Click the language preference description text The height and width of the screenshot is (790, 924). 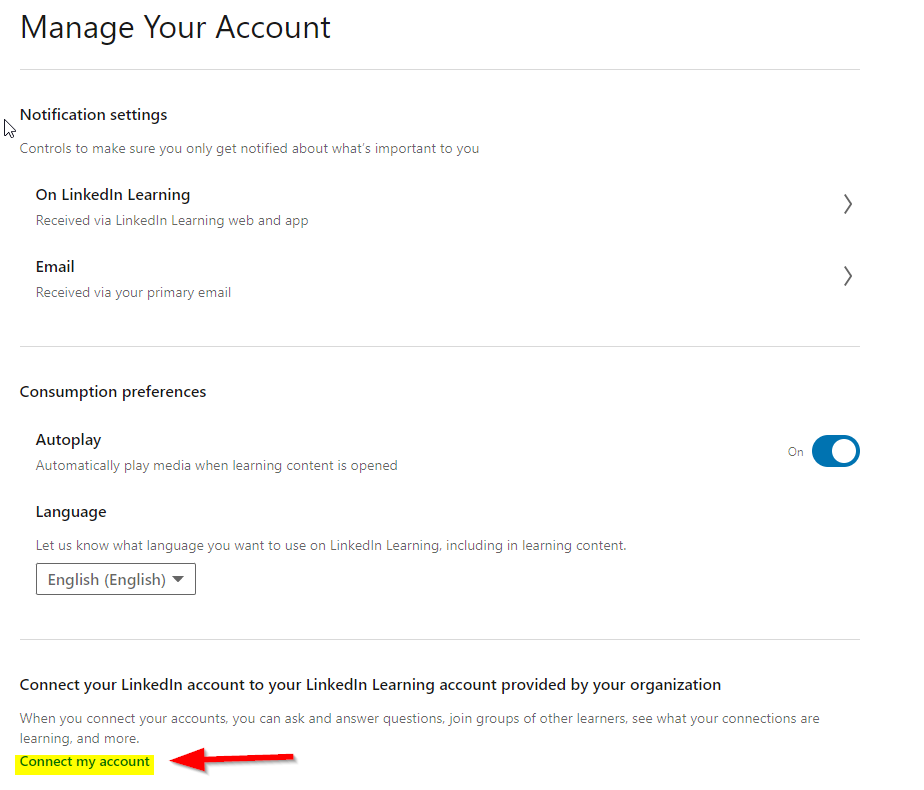[x=331, y=546]
